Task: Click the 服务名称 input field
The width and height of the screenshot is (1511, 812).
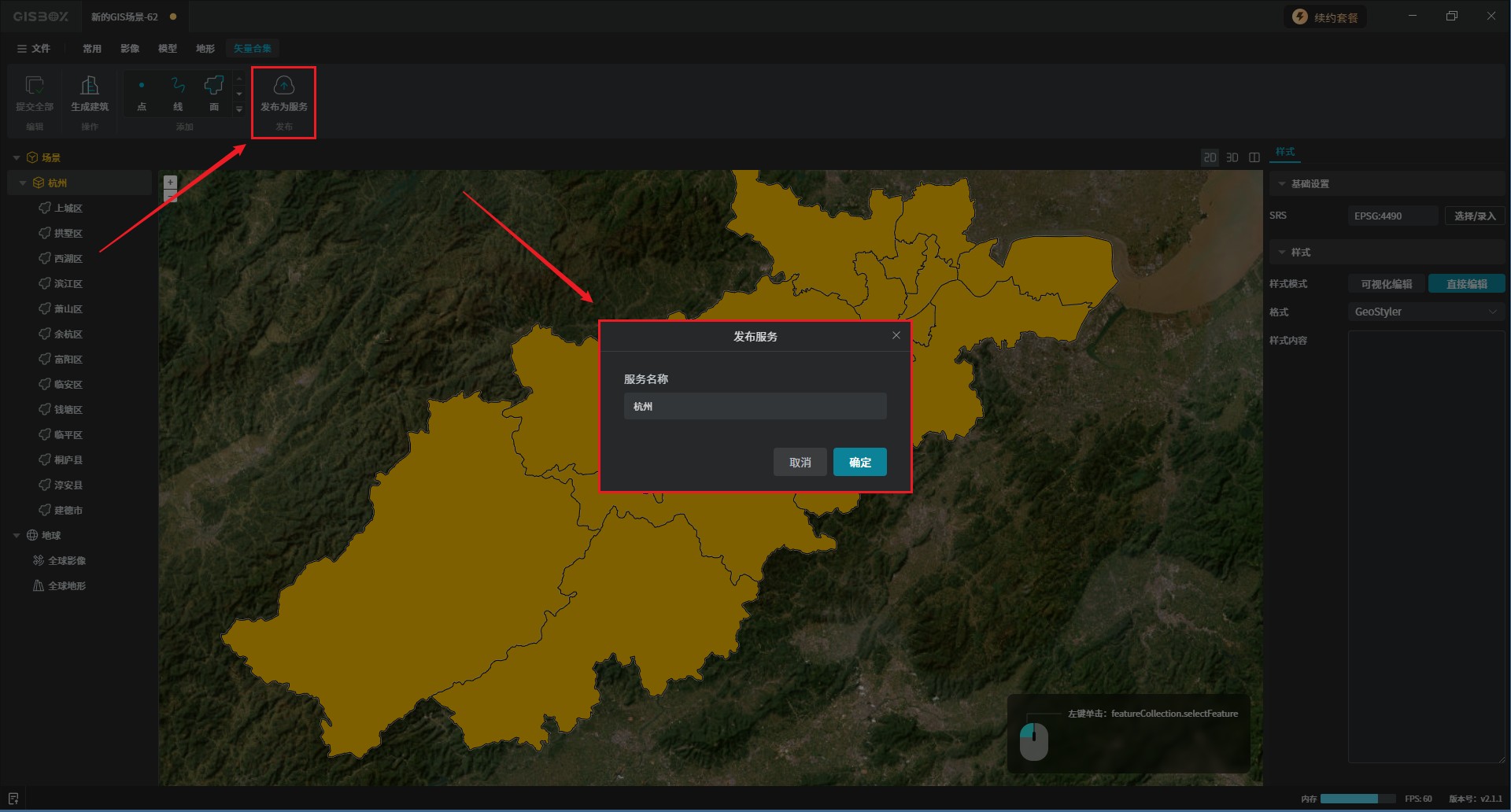Action: pyautogui.click(x=755, y=407)
